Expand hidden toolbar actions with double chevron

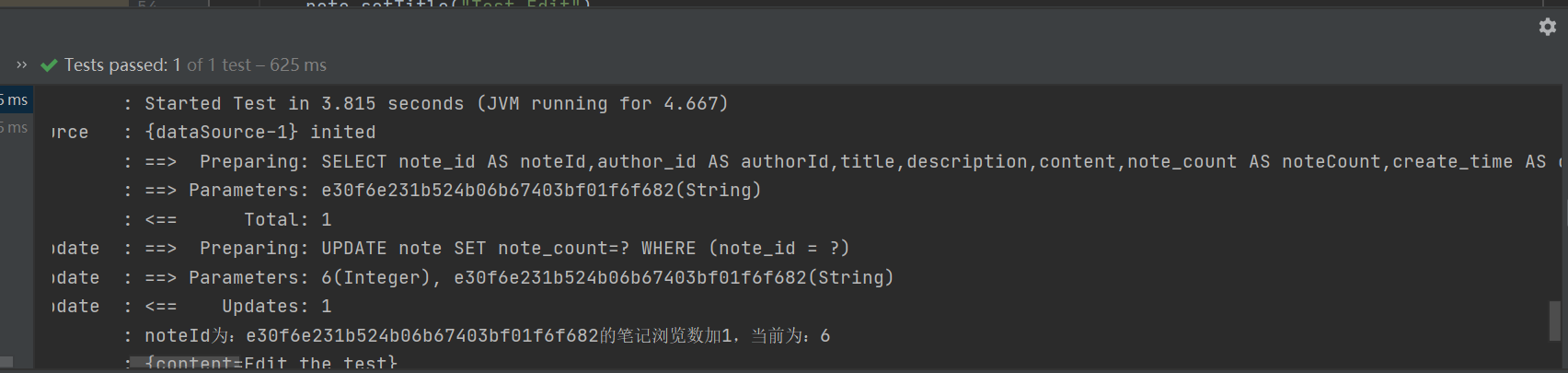(22, 64)
